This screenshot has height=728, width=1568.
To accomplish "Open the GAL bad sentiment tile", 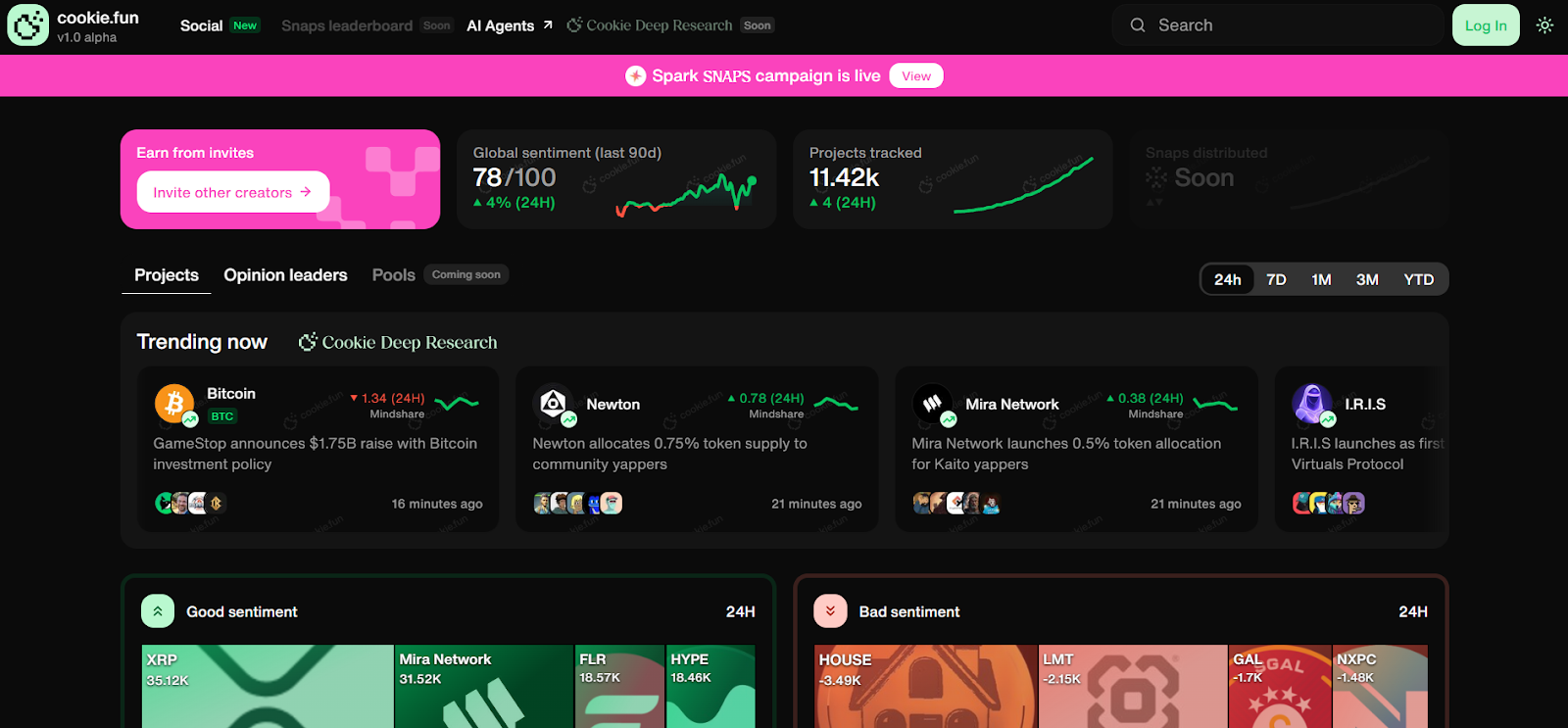I will tap(1280, 686).
